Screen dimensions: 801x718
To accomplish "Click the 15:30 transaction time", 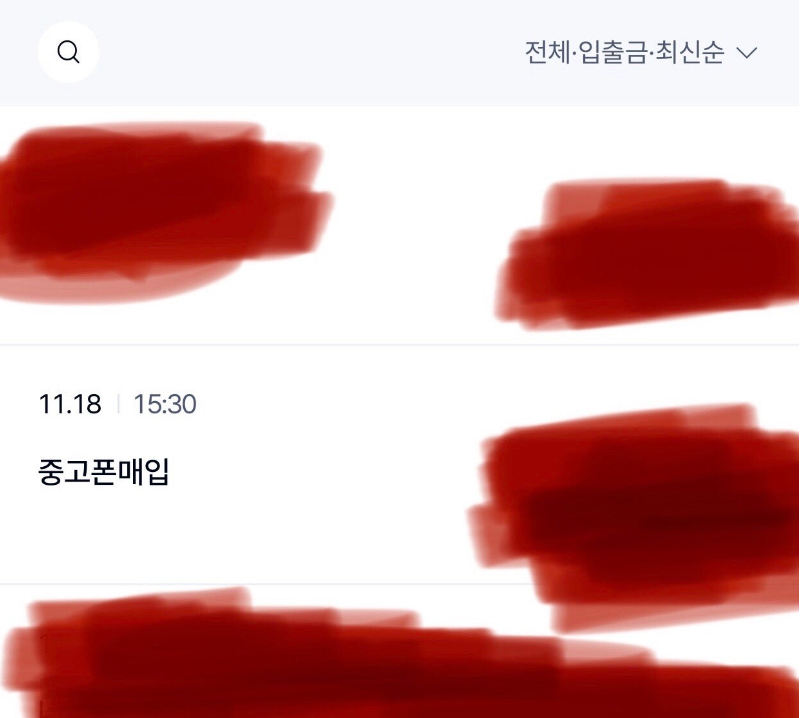I will click(x=165, y=404).
